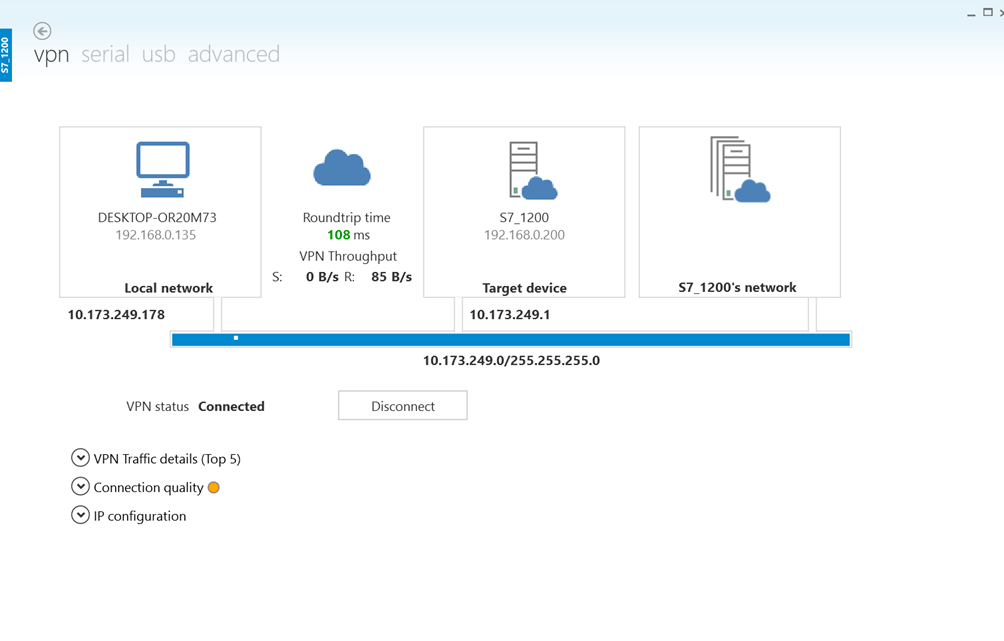1004x641 pixels.
Task: Switch to the advanced tab
Action: pos(234,54)
